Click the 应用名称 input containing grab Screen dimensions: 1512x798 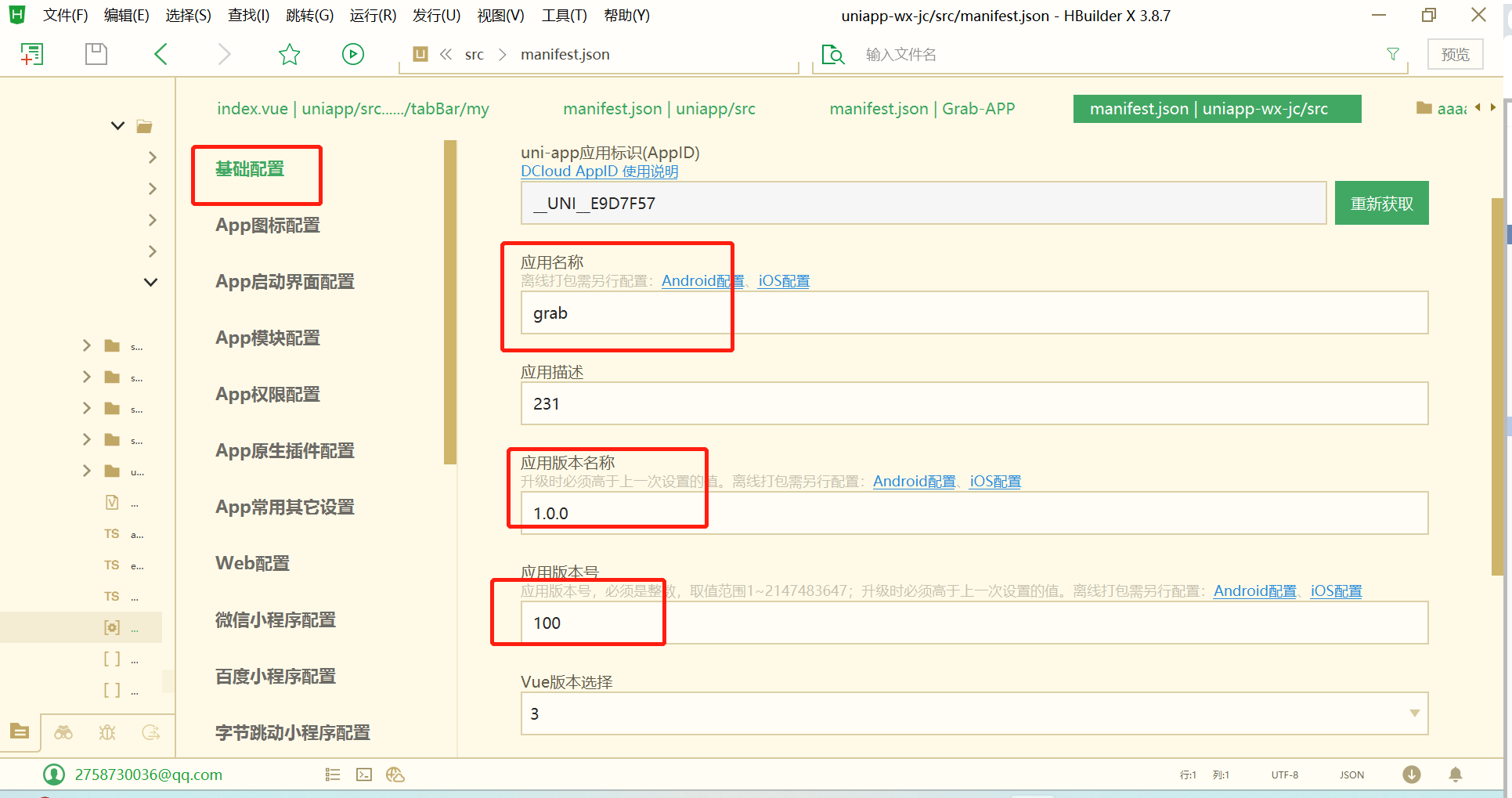[x=974, y=312]
